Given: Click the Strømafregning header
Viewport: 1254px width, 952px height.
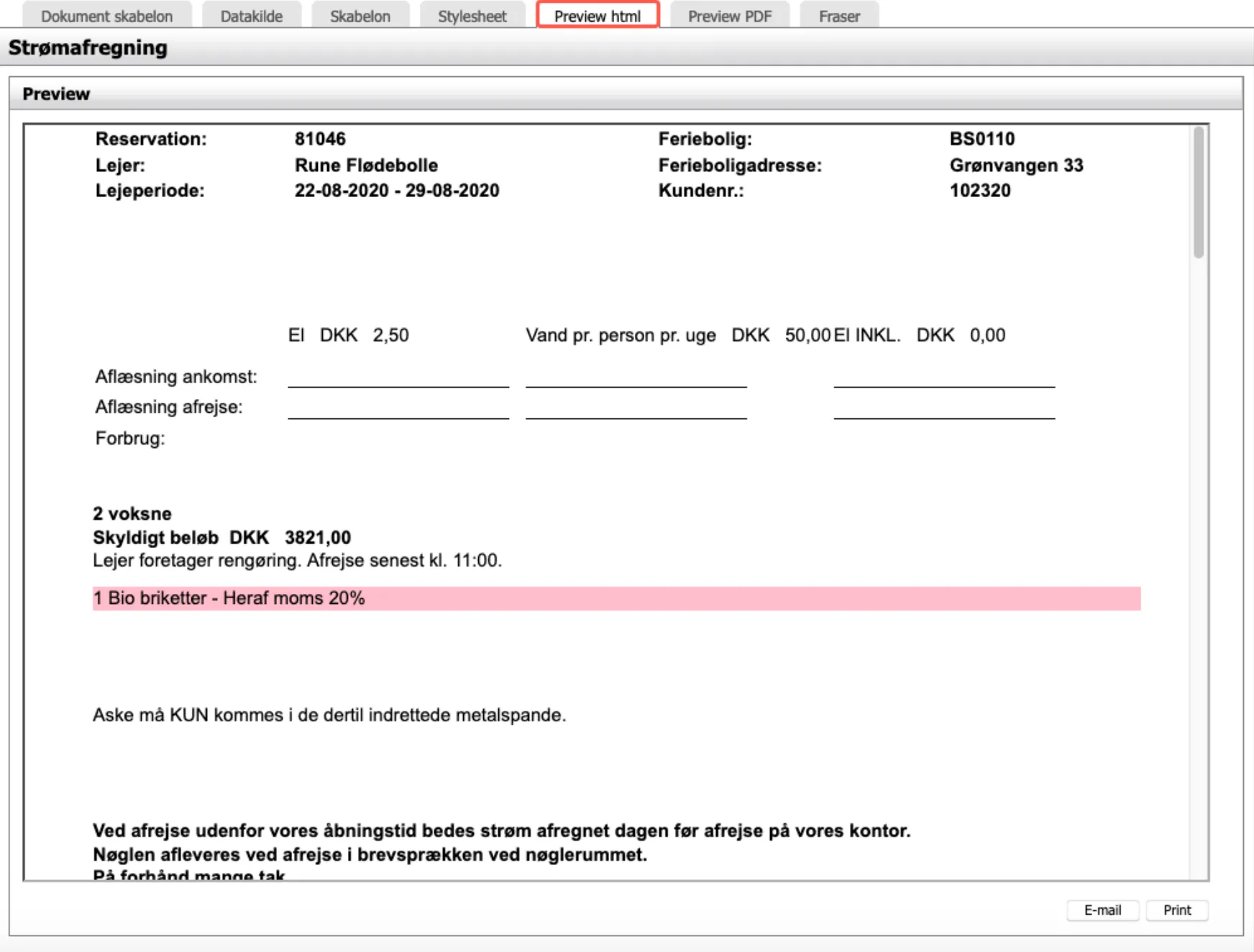Looking at the screenshot, I should pos(87,48).
